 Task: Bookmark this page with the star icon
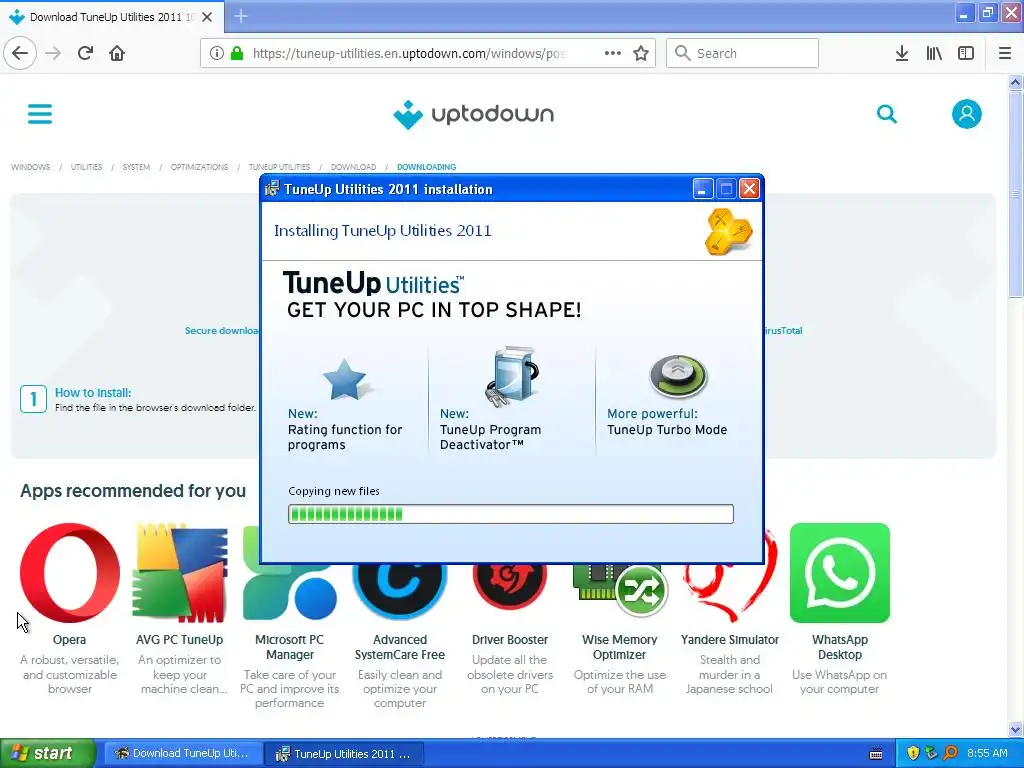641,53
